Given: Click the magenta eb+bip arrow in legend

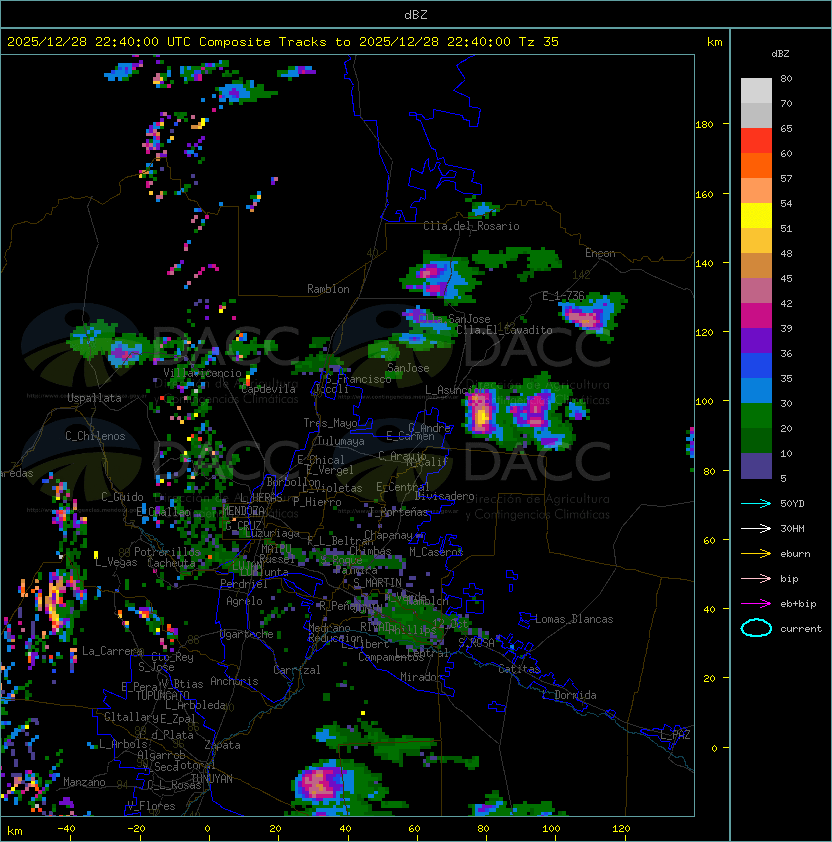Looking at the screenshot, I should (x=756, y=604).
